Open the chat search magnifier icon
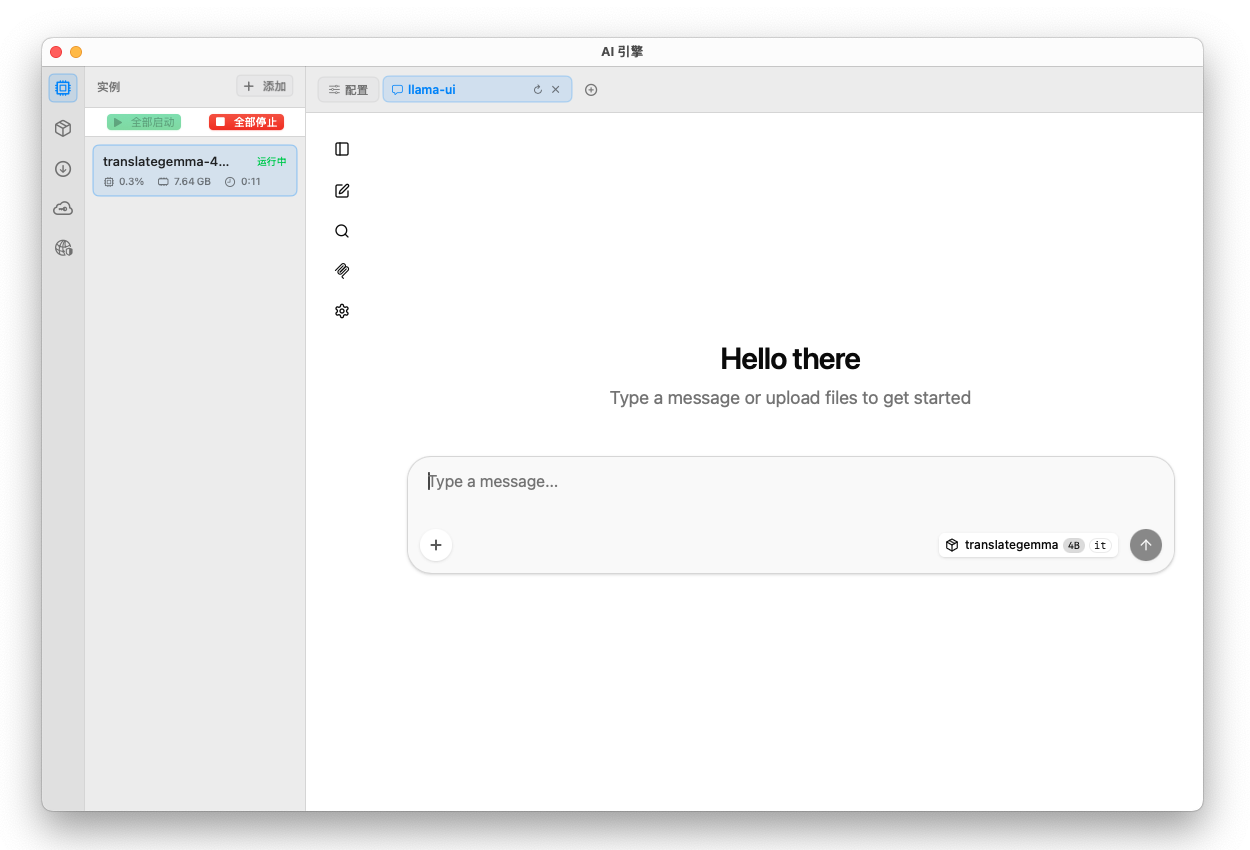1250x850 pixels. 342,231
